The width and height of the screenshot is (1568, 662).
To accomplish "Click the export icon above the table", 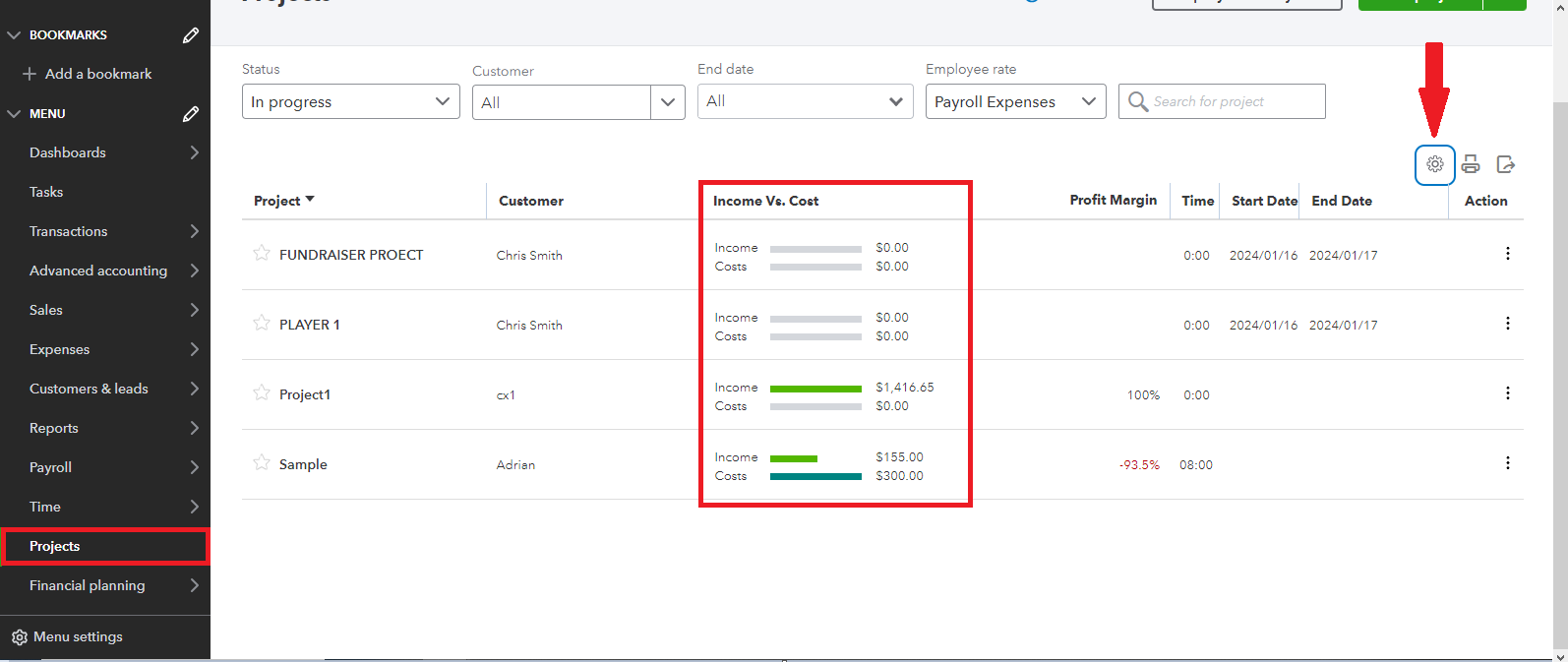I will point(1505,164).
